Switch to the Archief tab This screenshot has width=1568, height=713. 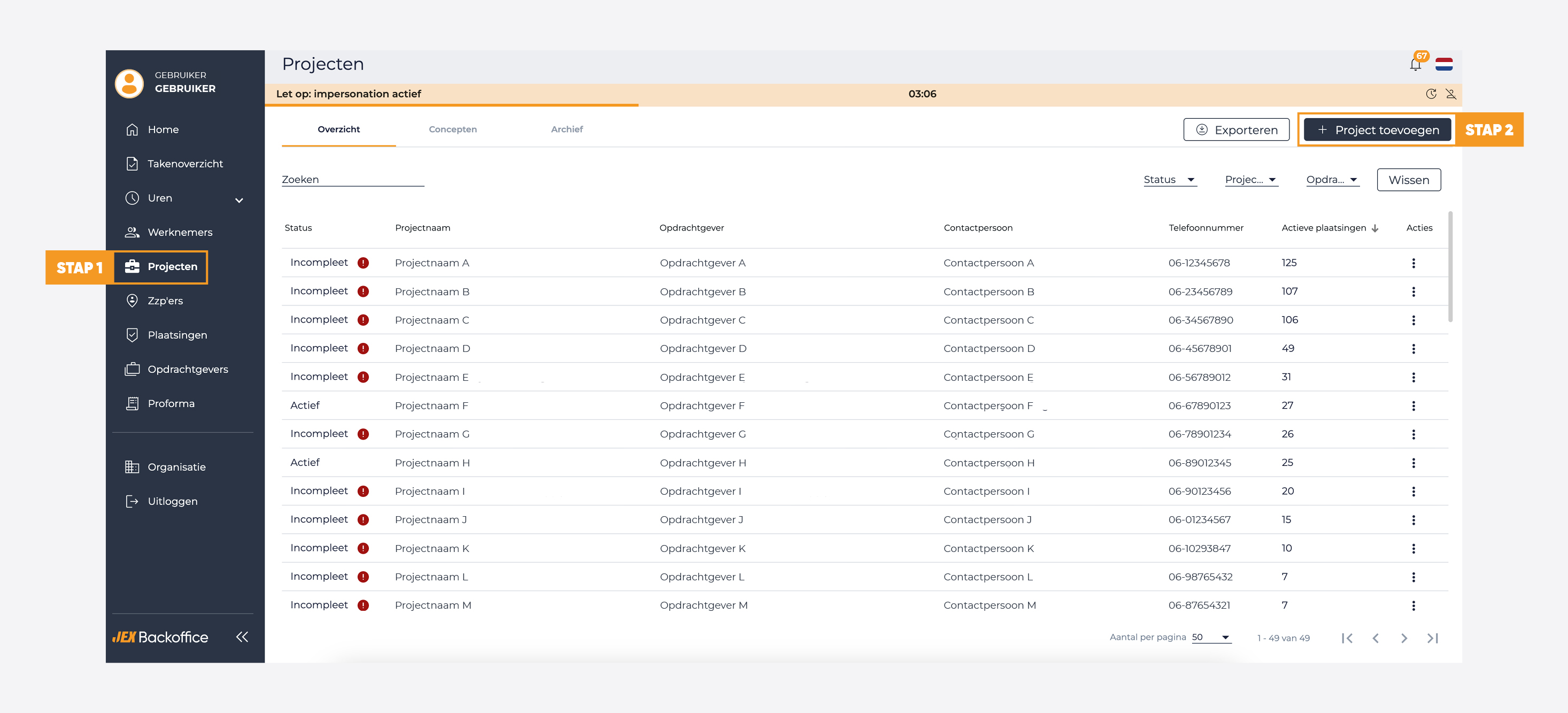(x=567, y=129)
